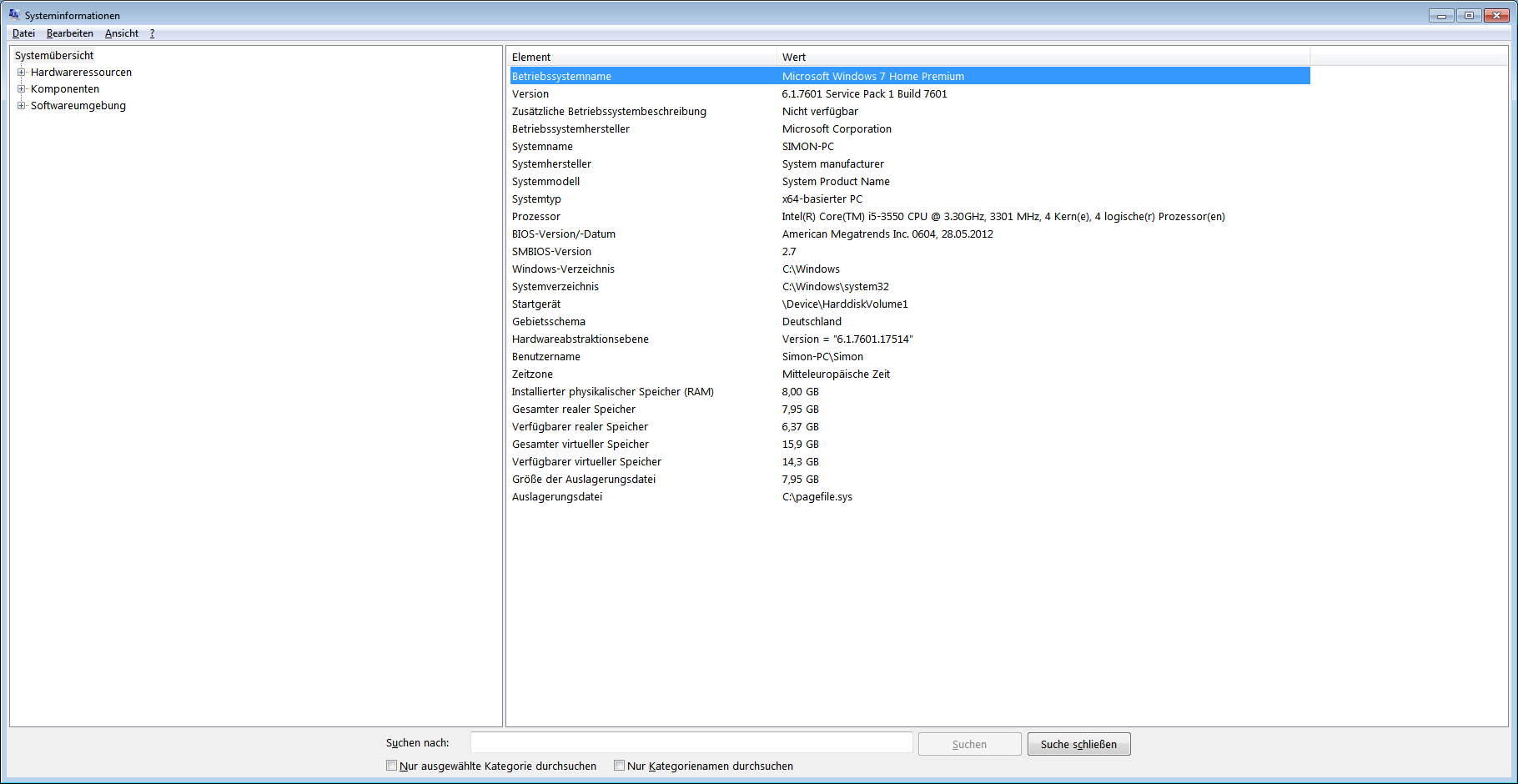Click the Suchen button
Screen dimensions: 1518x784
click(x=969, y=744)
